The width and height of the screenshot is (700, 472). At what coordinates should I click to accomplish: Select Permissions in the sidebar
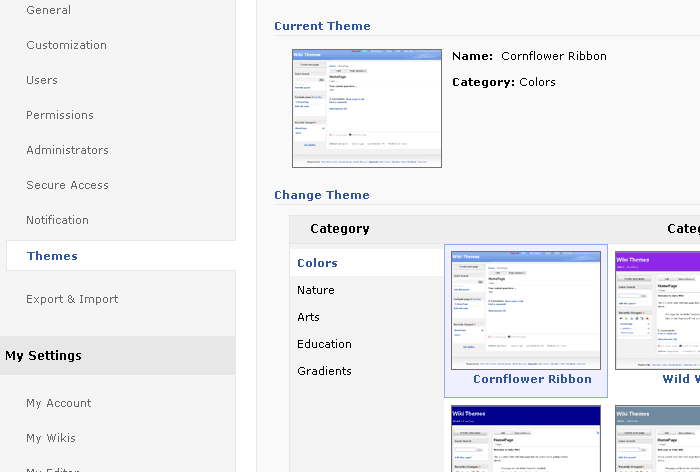pyautogui.click(x=60, y=115)
